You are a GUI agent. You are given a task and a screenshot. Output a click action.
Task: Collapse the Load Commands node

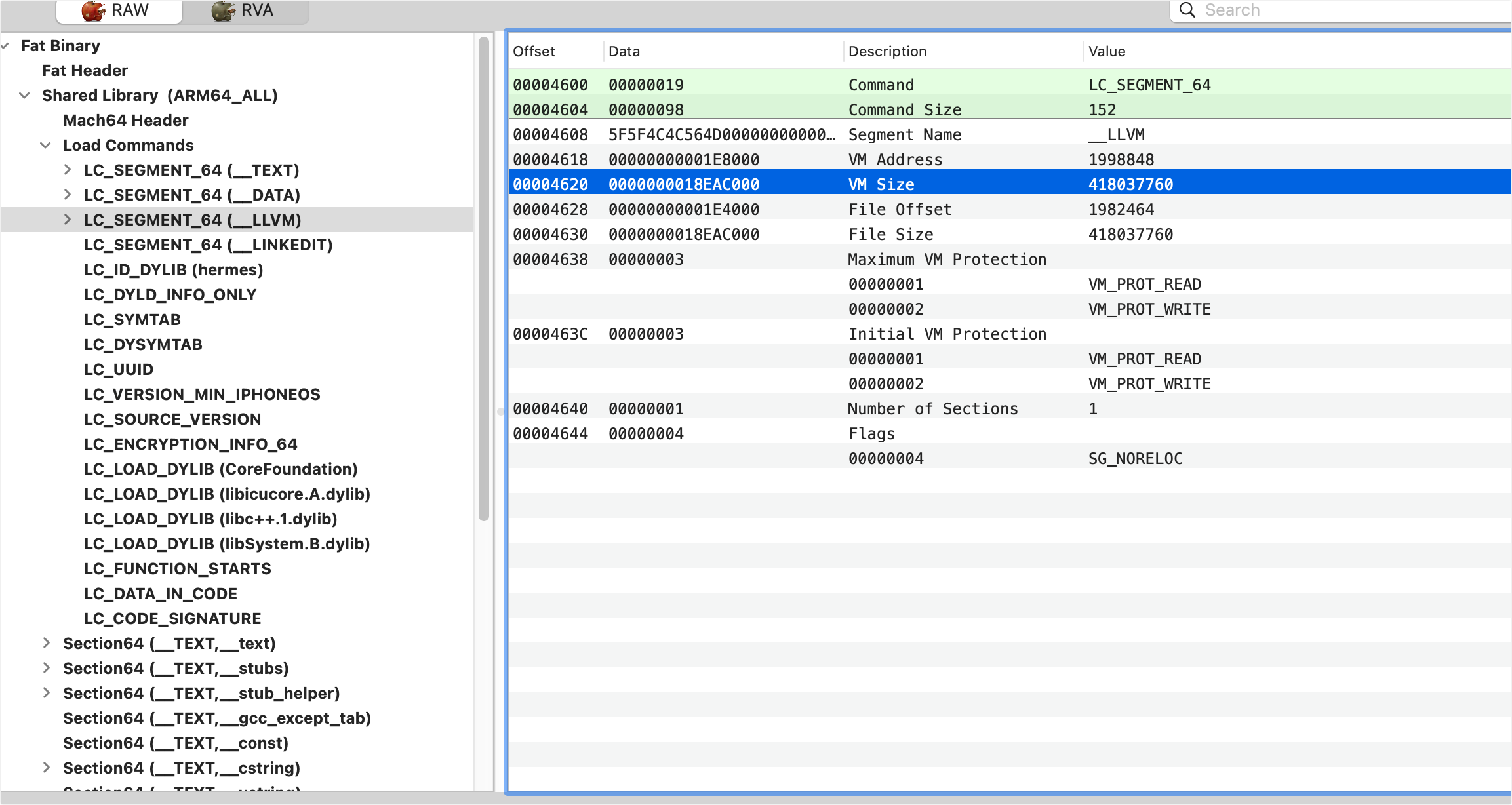click(x=45, y=145)
